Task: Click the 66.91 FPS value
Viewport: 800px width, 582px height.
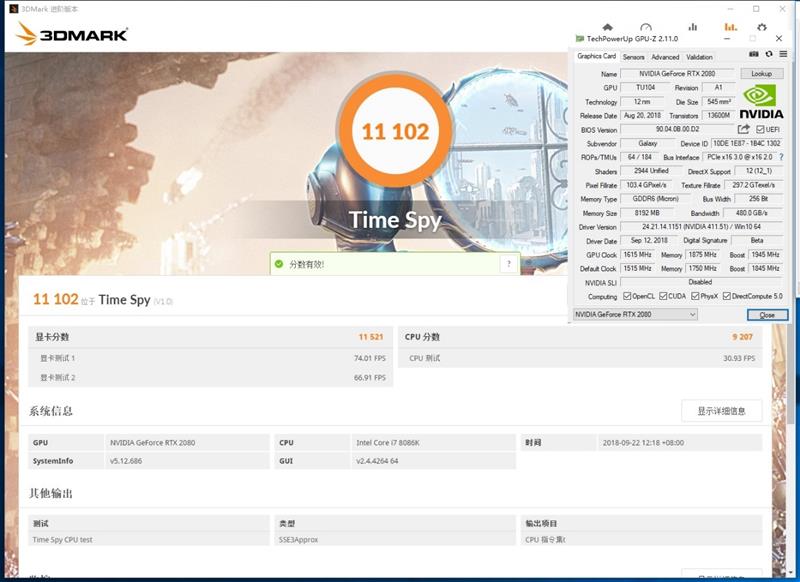Action: pos(369,377)
